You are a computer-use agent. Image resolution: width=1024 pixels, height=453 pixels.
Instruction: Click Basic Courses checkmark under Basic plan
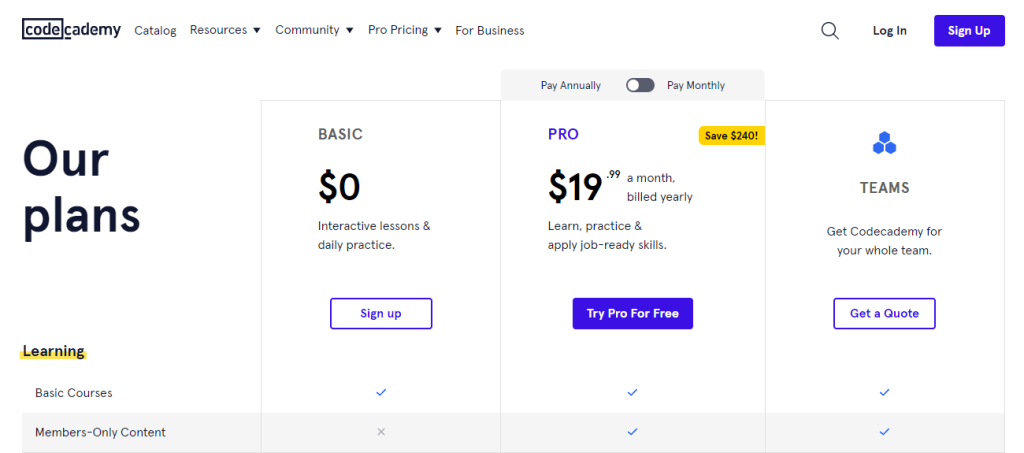pyautogui.click(x=381, y=392)
